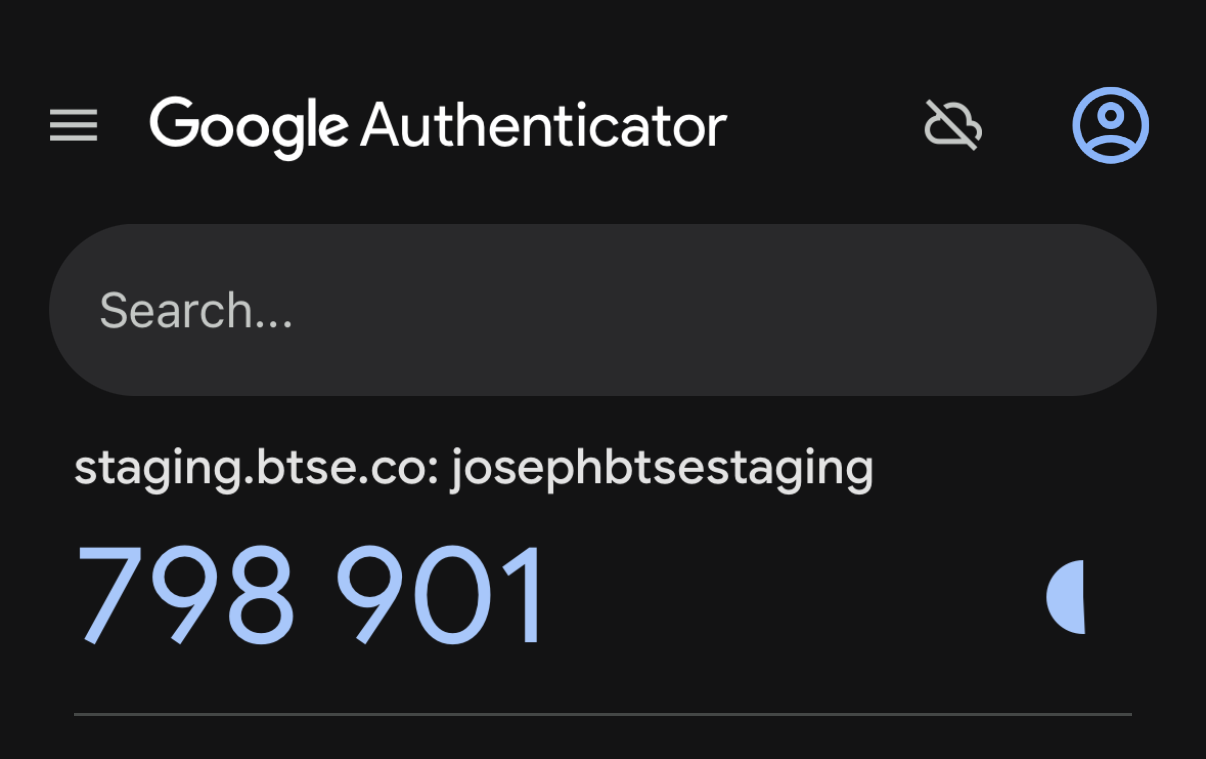
Task: Tap the 901 part of the code
Action: coord(440,596)
